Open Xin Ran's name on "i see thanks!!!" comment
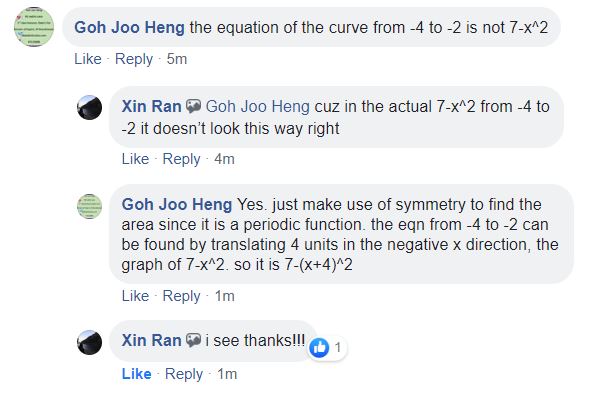605x401 pixels. pos(151,341)
